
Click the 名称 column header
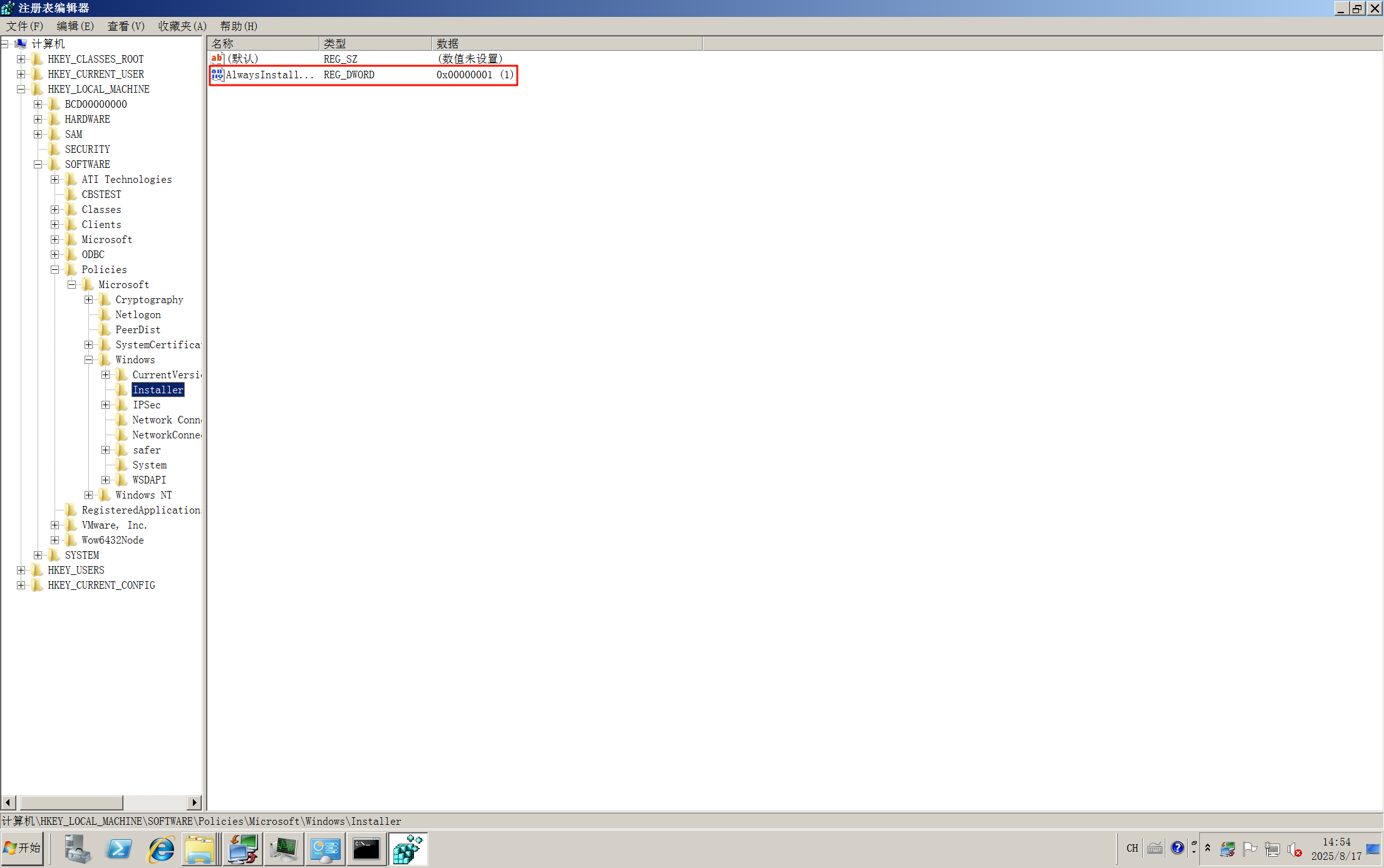[263, 43]
